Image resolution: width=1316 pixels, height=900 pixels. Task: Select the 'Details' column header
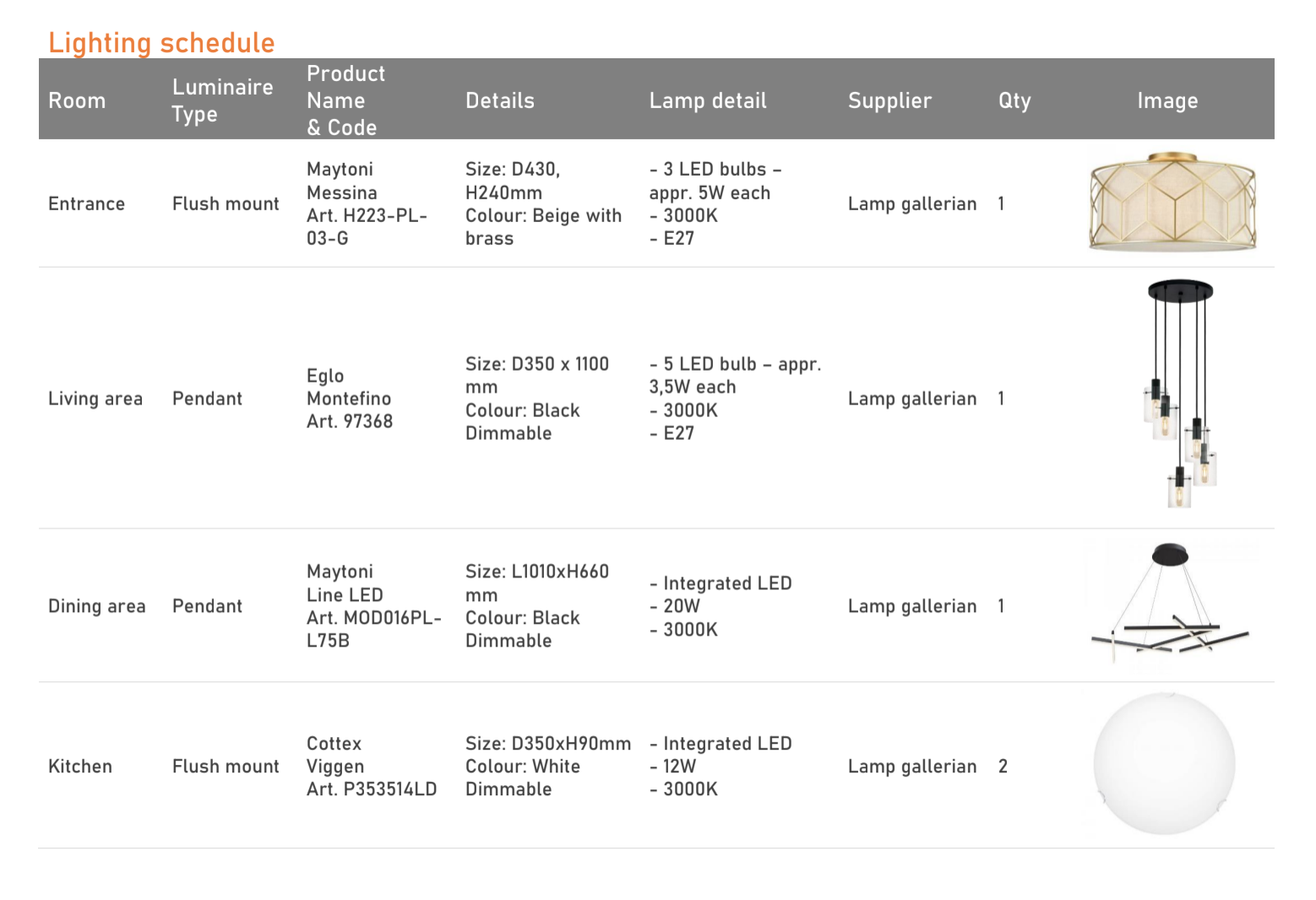(x=500, y=100)
